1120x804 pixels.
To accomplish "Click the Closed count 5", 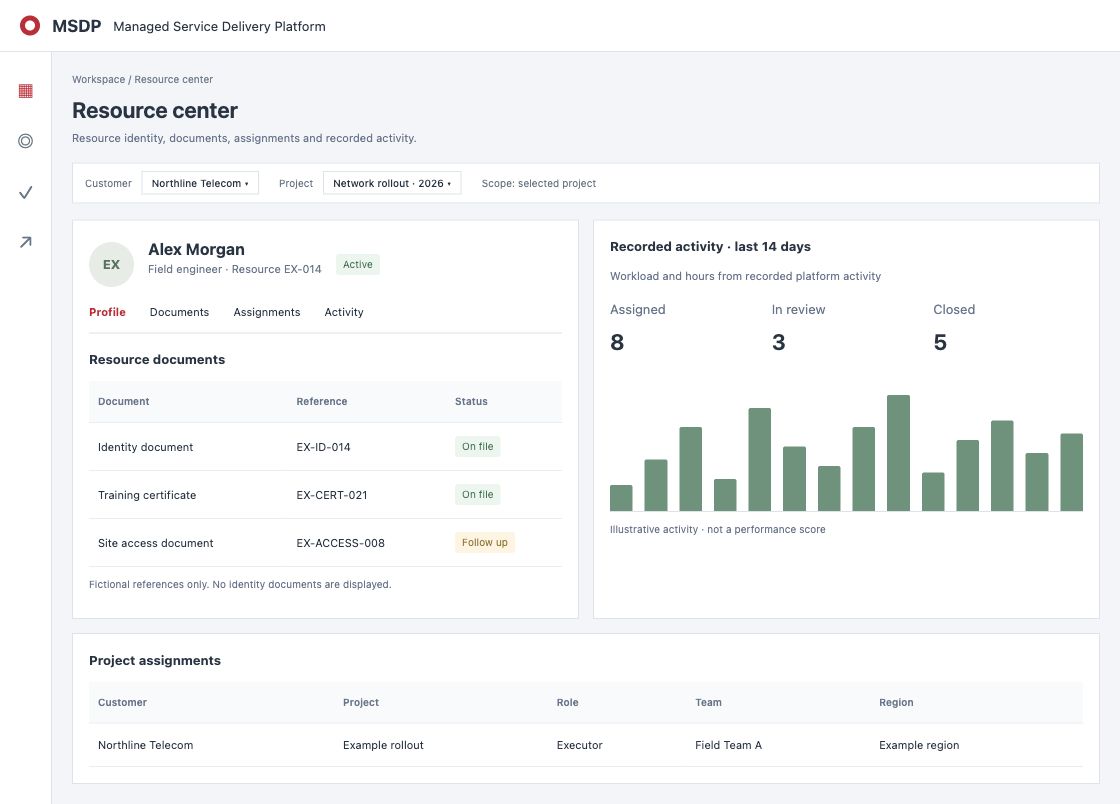I will tap(940, 343).
